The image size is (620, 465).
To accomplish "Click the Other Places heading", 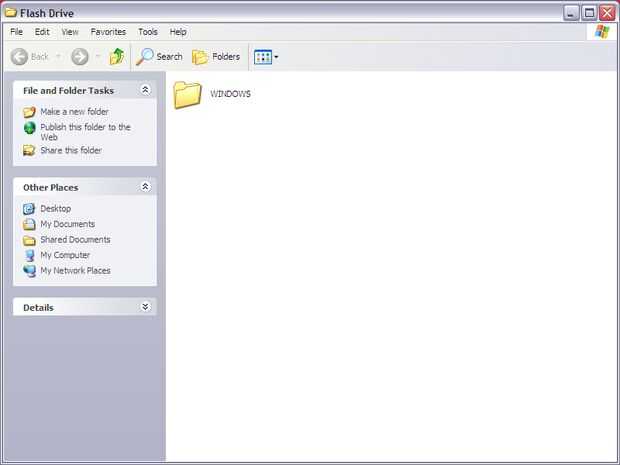I will tap(51, 187).
